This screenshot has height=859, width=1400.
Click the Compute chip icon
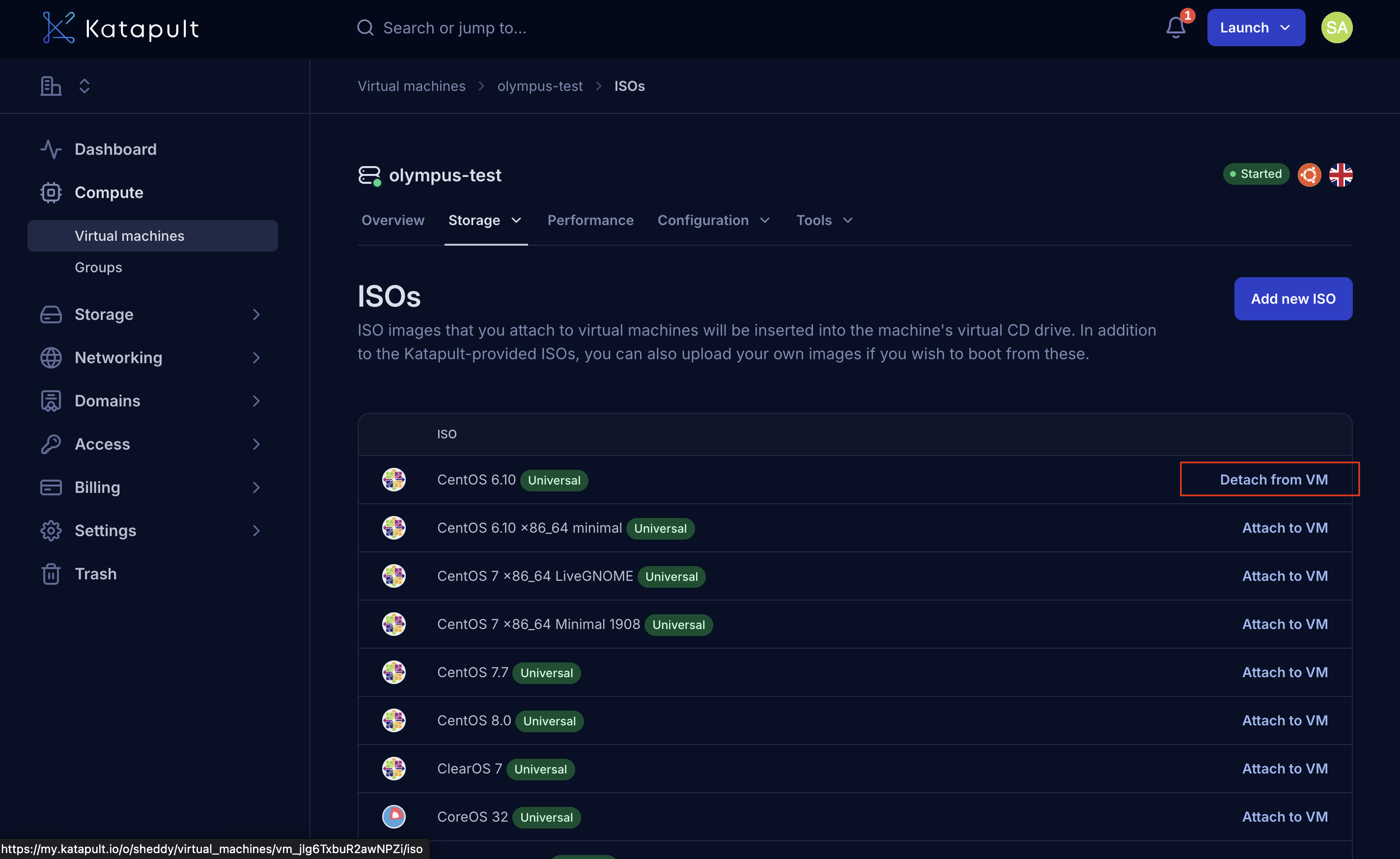click(x=51, y=192)
